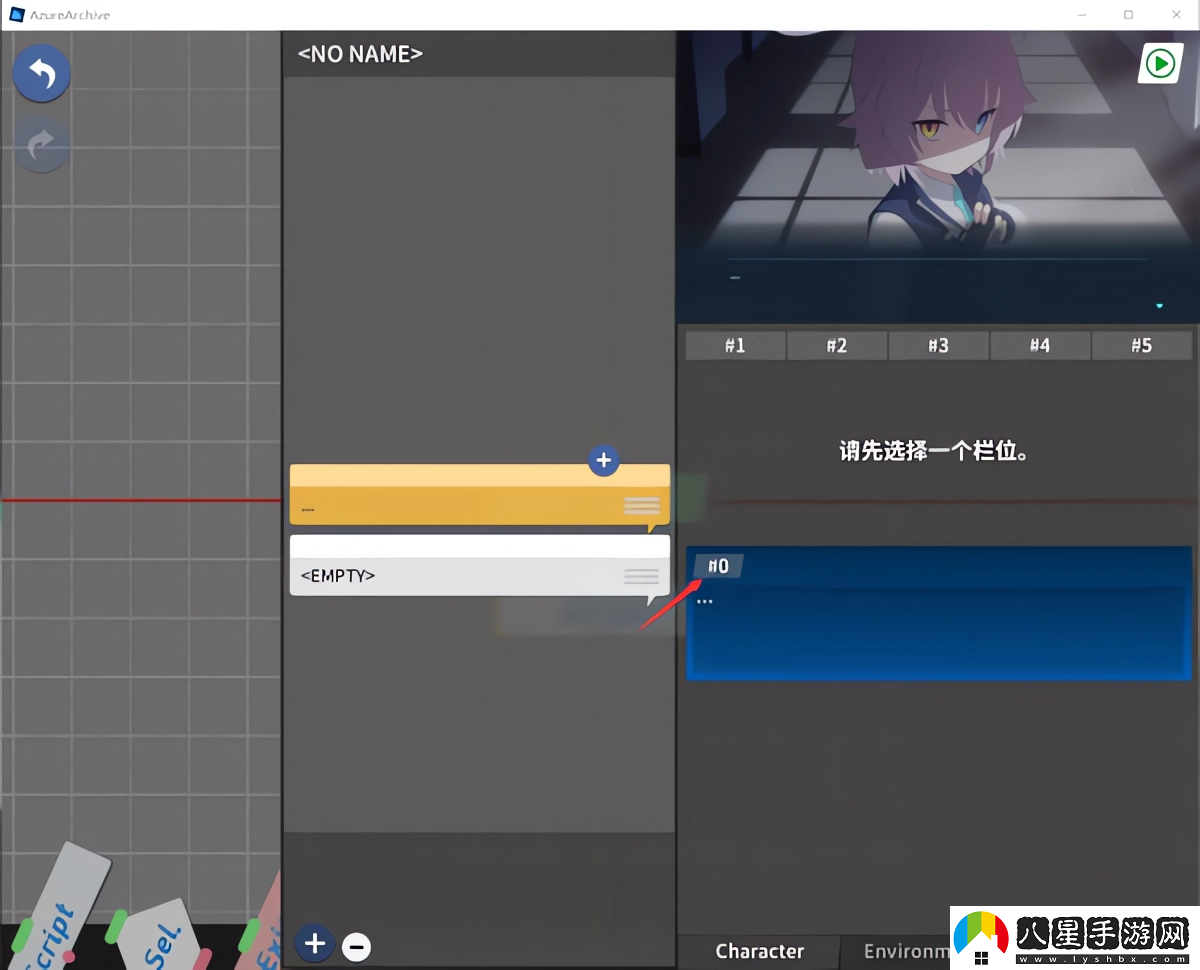Viewport: 1200px width, 970px height.
Task: Click the blue dialogue text box
Action: coord(939,614)
